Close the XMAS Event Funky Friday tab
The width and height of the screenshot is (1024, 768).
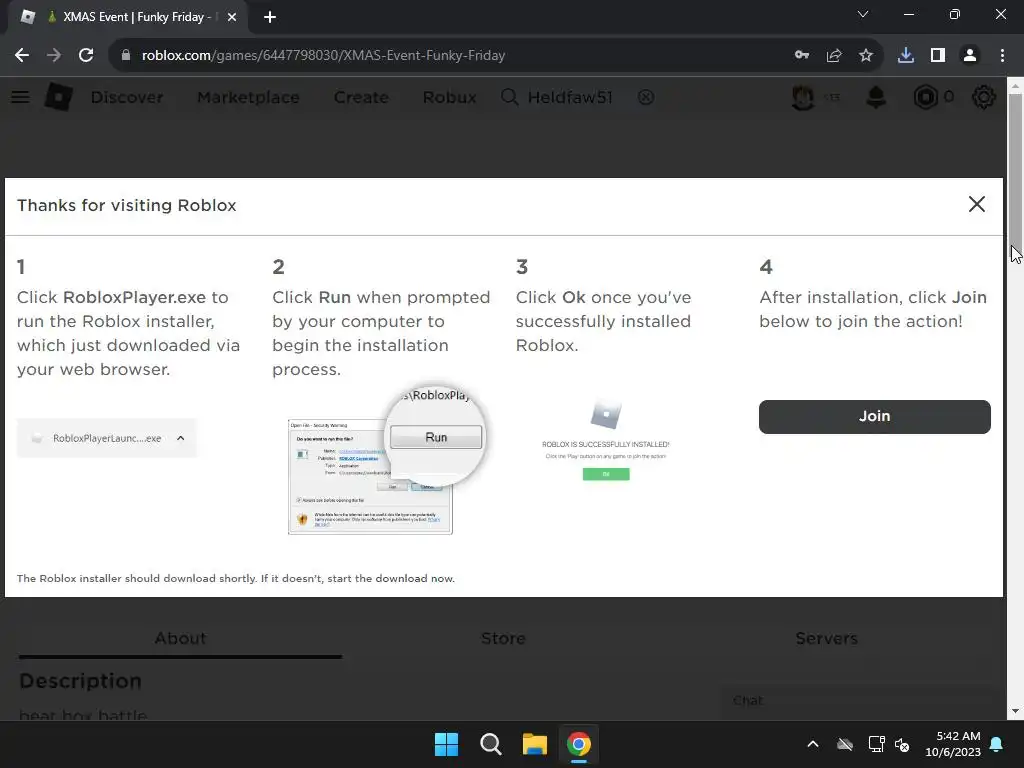pyautogui.click(x=232, y=18)
